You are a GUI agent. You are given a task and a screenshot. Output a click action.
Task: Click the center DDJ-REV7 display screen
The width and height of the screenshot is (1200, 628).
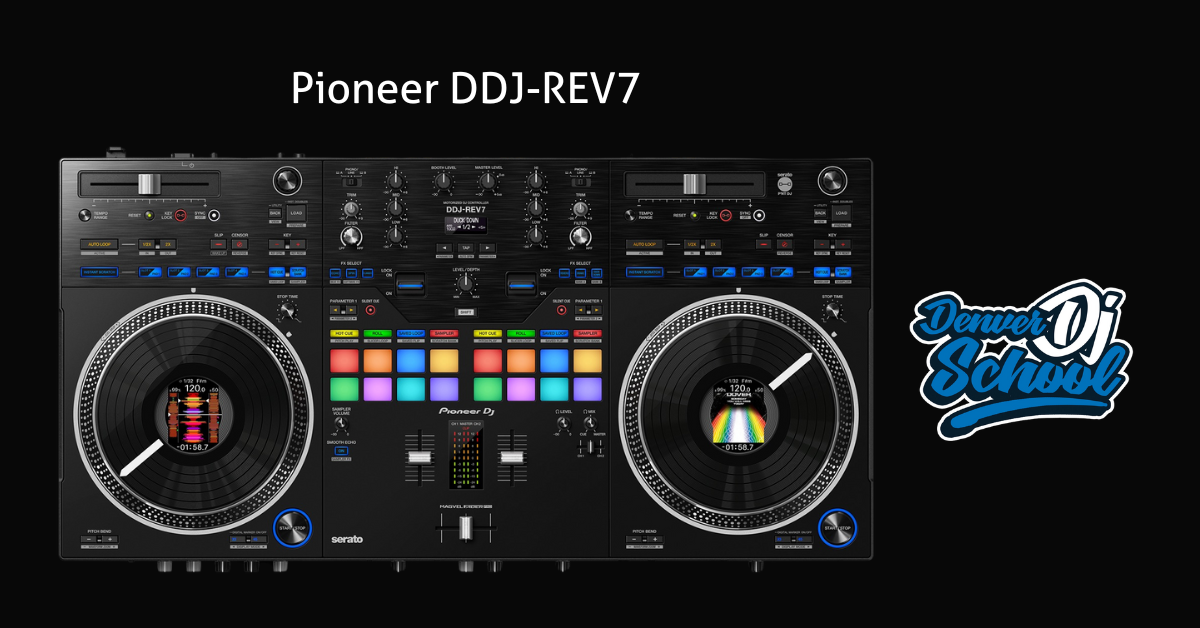point(465,226)
